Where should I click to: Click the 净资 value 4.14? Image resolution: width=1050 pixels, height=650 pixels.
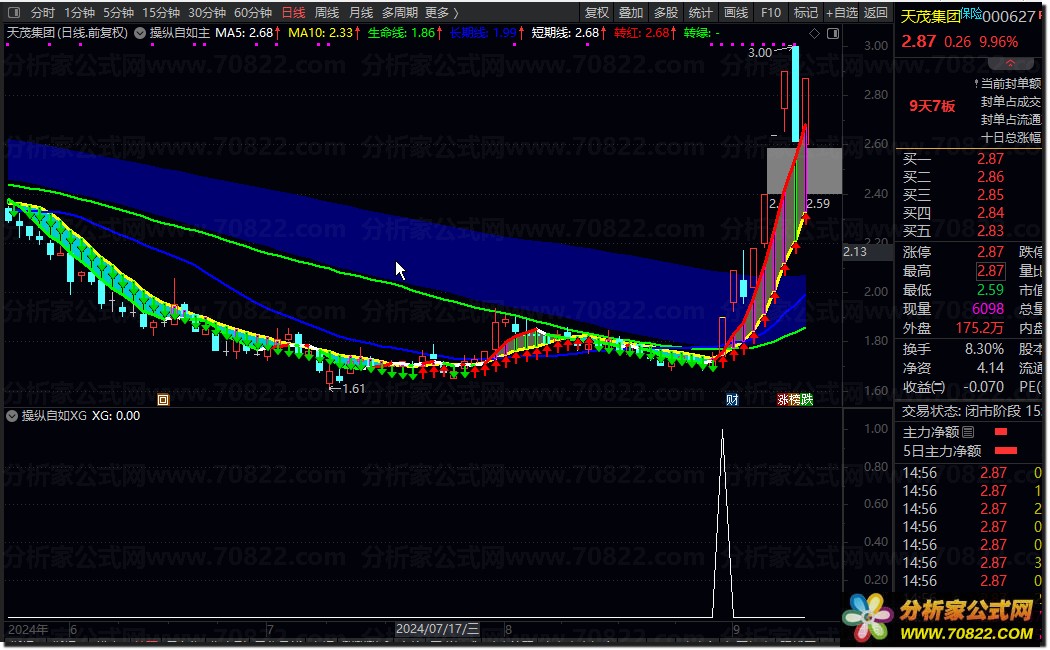990,368
